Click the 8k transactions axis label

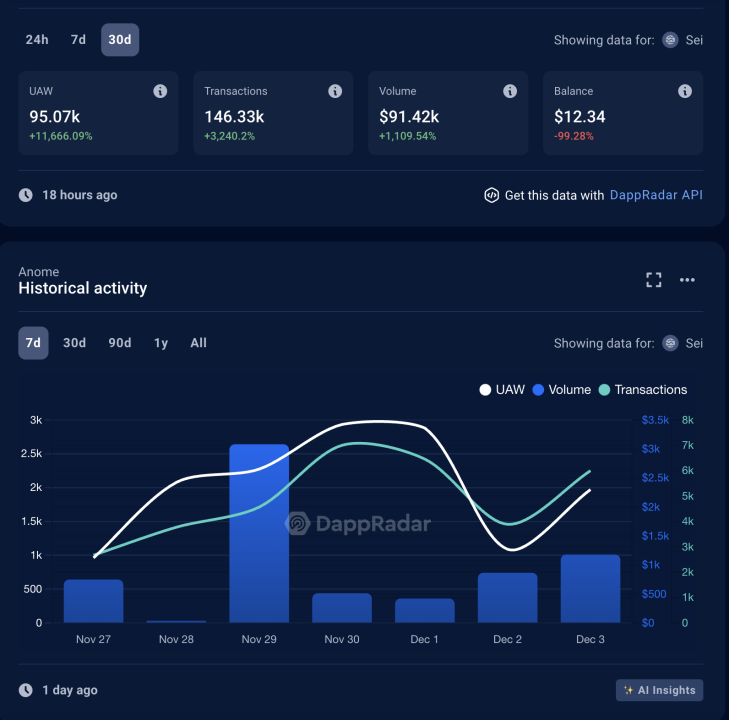pyautogui.click(x=688, y=420)
